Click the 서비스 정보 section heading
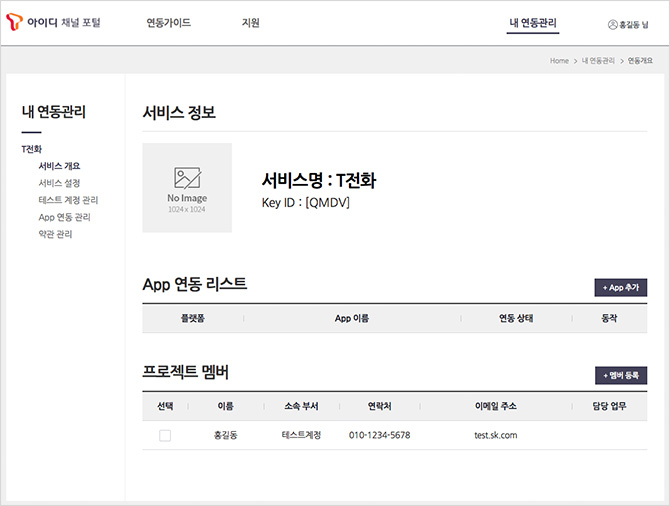Screen dimensions: 670x506 [x=179, y=112]
